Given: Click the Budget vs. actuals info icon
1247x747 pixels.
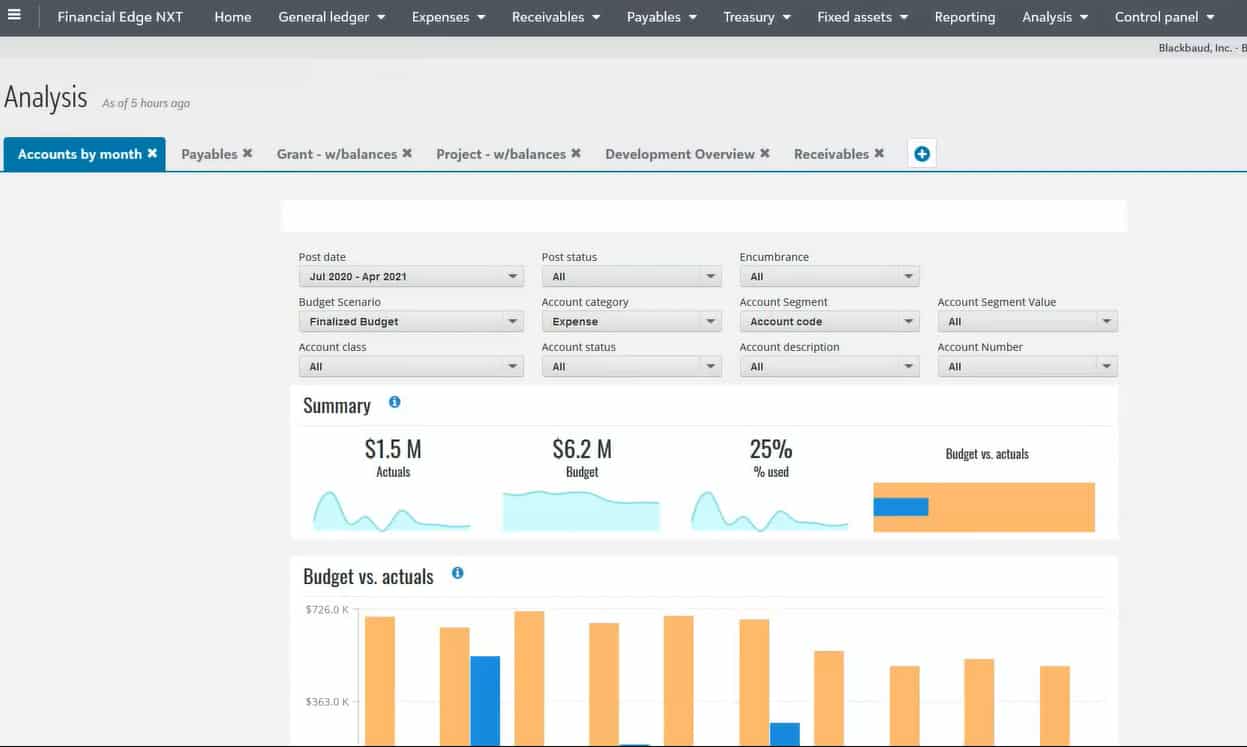Looking at the screenshot, I should (x=457, y=573).
